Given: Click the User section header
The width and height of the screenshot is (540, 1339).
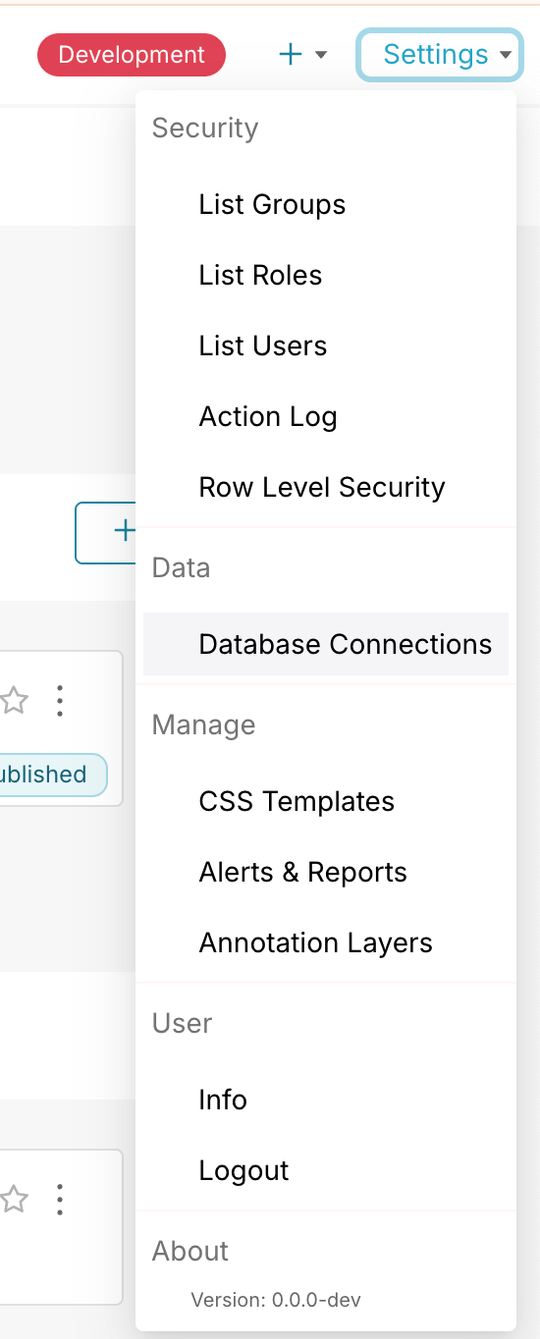Looking at the screenshot, I should (x=182, y=1023).
